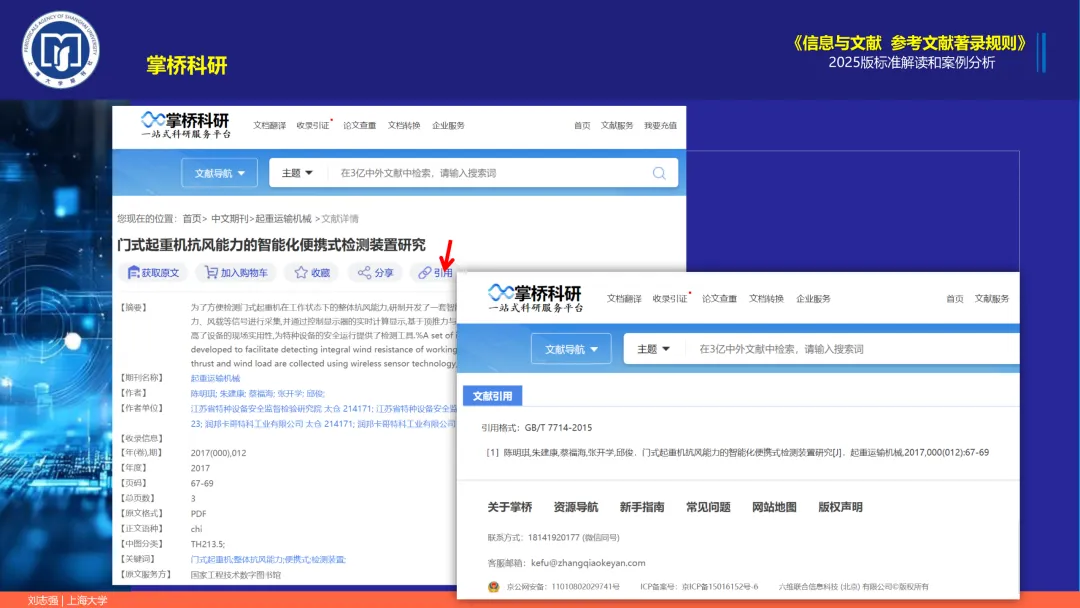
Task: Open 主题 dropdown in back window
Action: [x=297, y=173]
